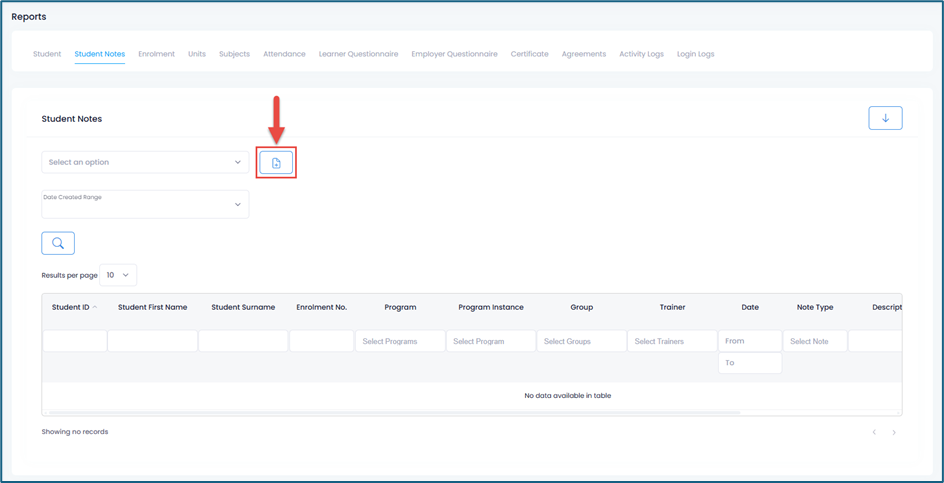Click the Date 'From' filter field
Viewport: 944px width, 483px height.
click(749, 341)
